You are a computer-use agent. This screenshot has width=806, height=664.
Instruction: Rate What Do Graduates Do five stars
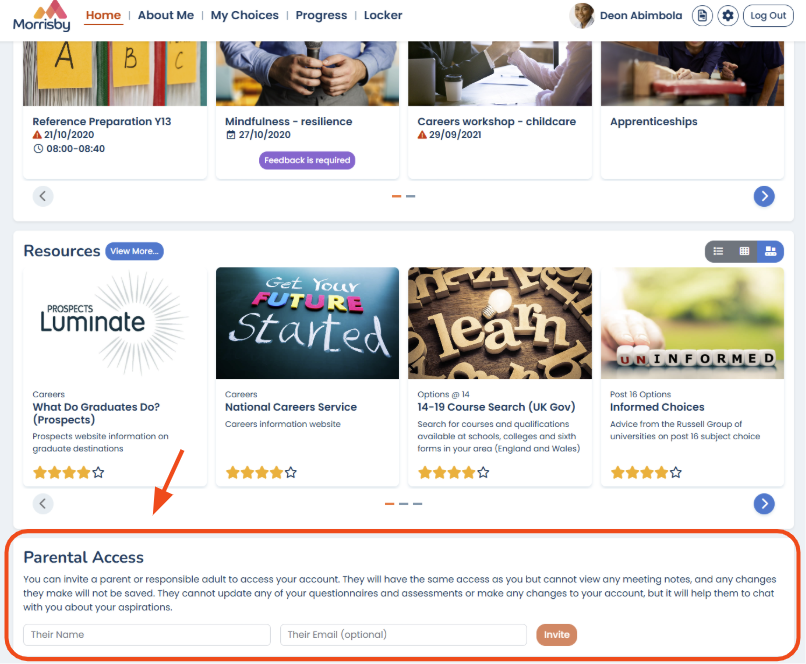98,472
